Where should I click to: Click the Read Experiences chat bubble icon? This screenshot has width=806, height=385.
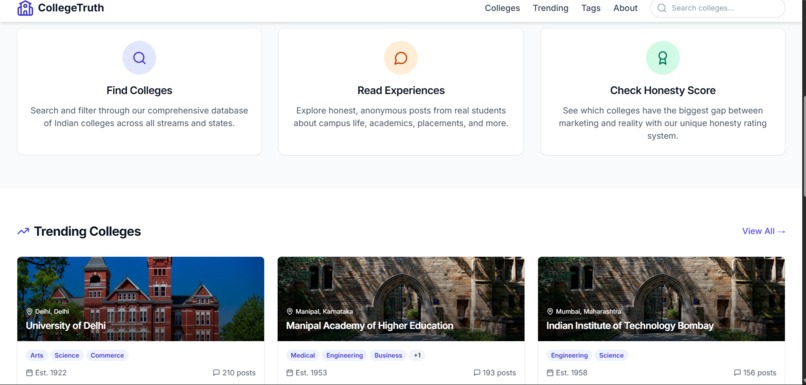pyautogui.click(x=401, y=58)
